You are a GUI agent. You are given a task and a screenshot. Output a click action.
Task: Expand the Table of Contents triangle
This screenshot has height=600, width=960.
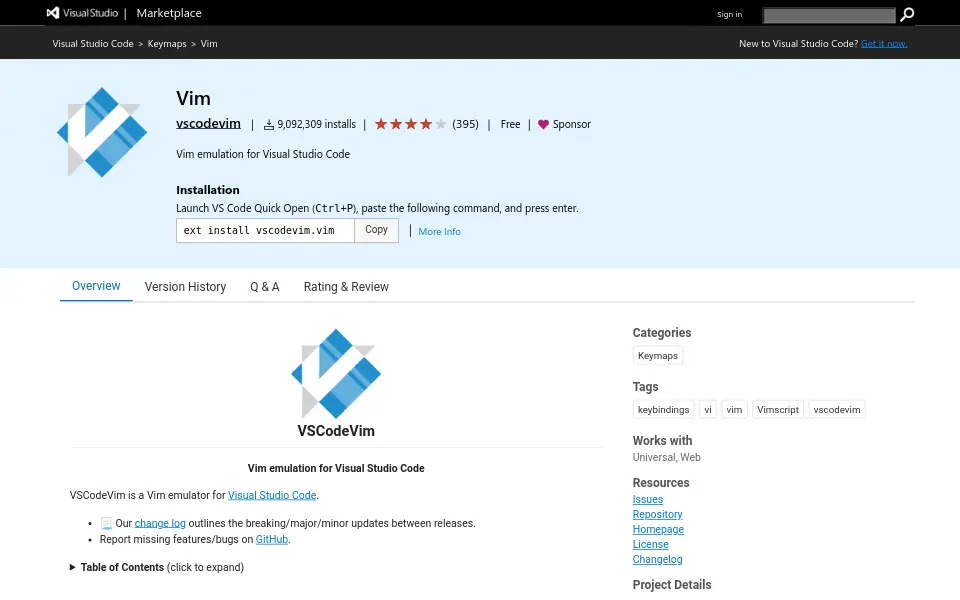[x=72, y=568]
